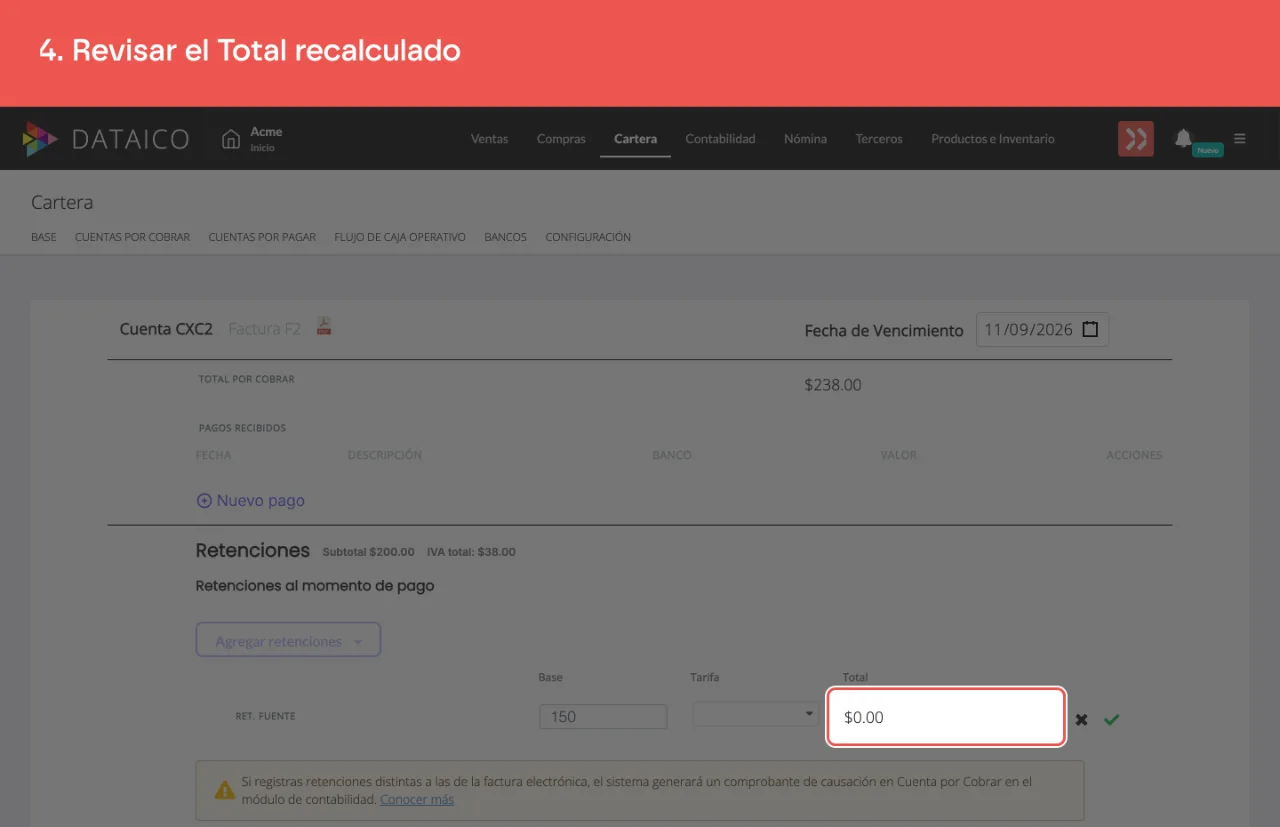Click the IVA total: $38.00 text
1280x827 pixels.
(471, 552)
